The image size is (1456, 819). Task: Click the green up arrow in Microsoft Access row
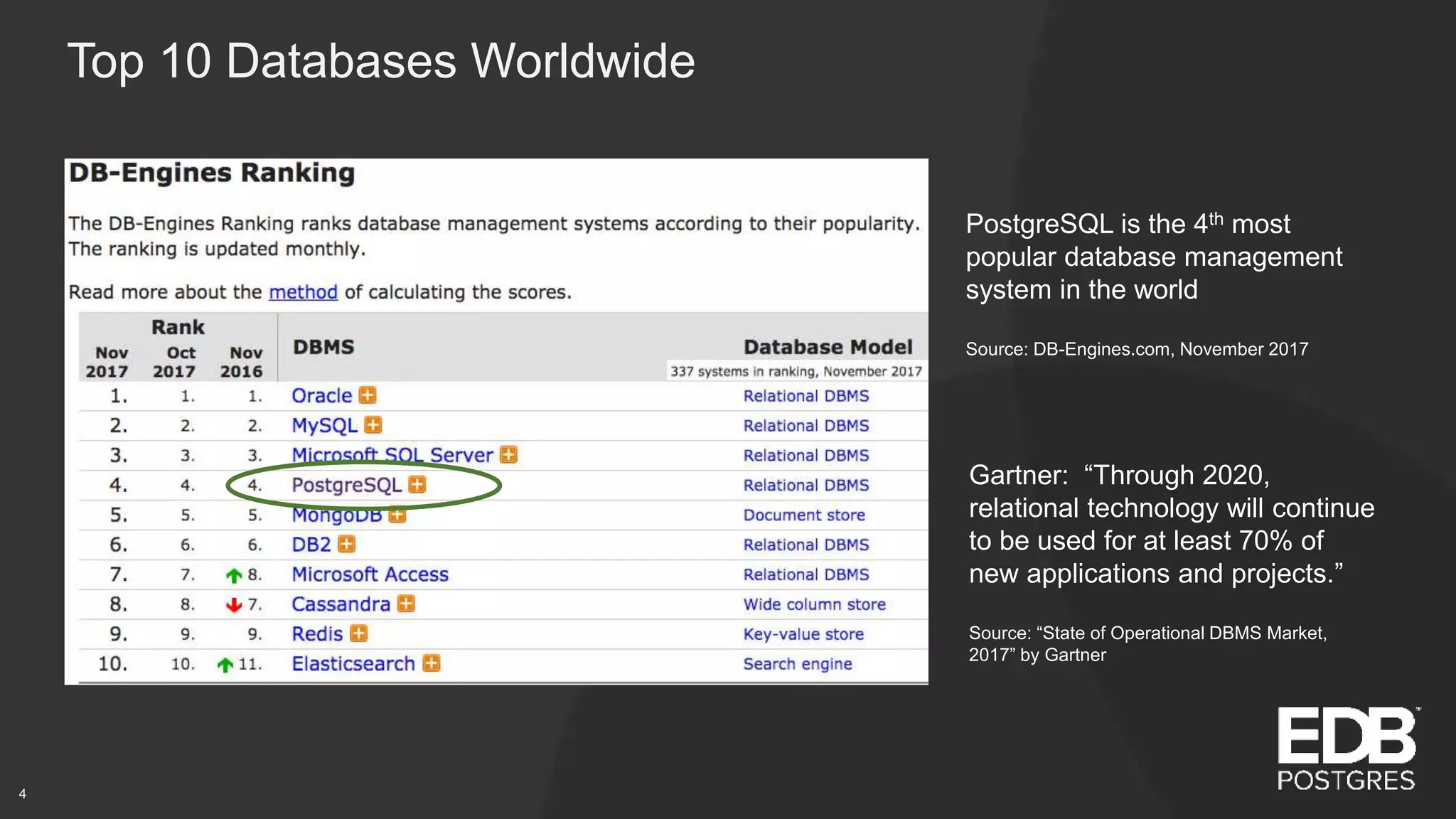[234, 575]
